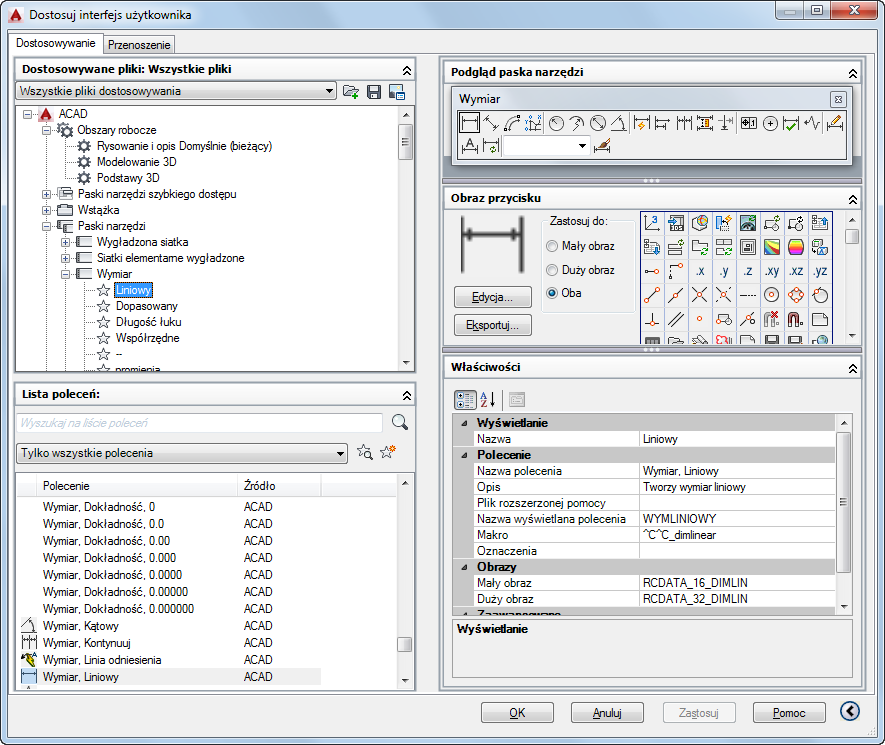This screenshot has height=745, width=885.
Task: Pick the red magnet image in the grid
Action: tap(795, 319)
